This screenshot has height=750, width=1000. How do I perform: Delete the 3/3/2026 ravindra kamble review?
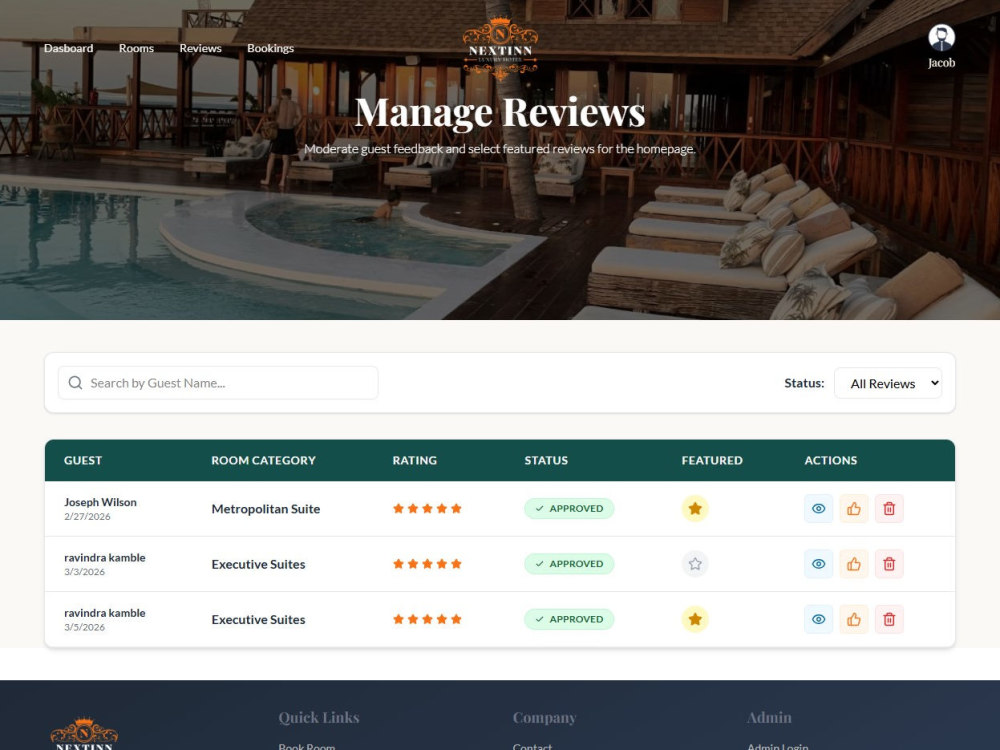pos(889,564)
